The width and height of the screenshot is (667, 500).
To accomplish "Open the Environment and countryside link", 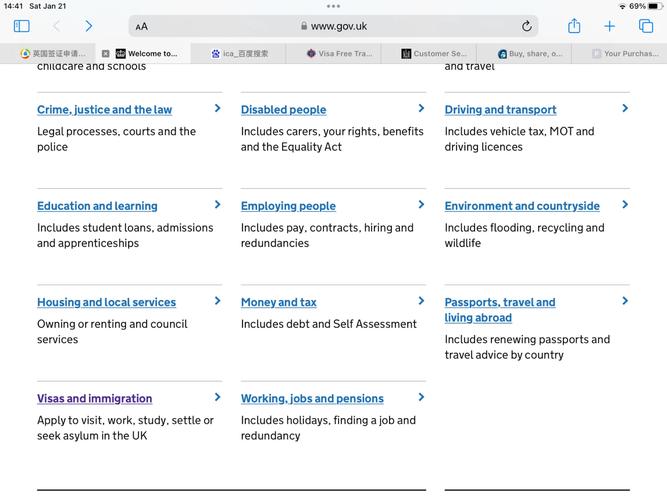I will pyautogui.click(x=522, y=206).
